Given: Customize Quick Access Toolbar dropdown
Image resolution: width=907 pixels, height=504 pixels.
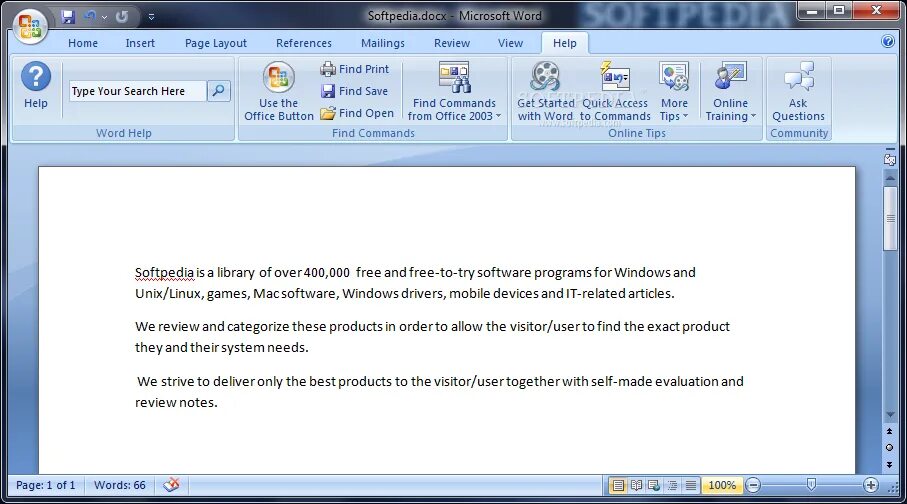Looking at the screenshot, I should [152, 17].
